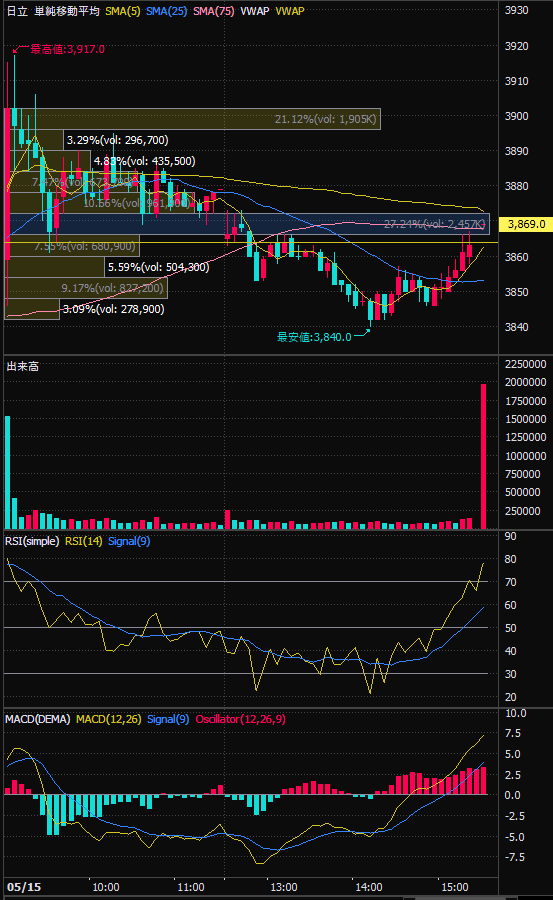
Task: Click Signal(9) in the MACD panel
Action: [168, 719]
